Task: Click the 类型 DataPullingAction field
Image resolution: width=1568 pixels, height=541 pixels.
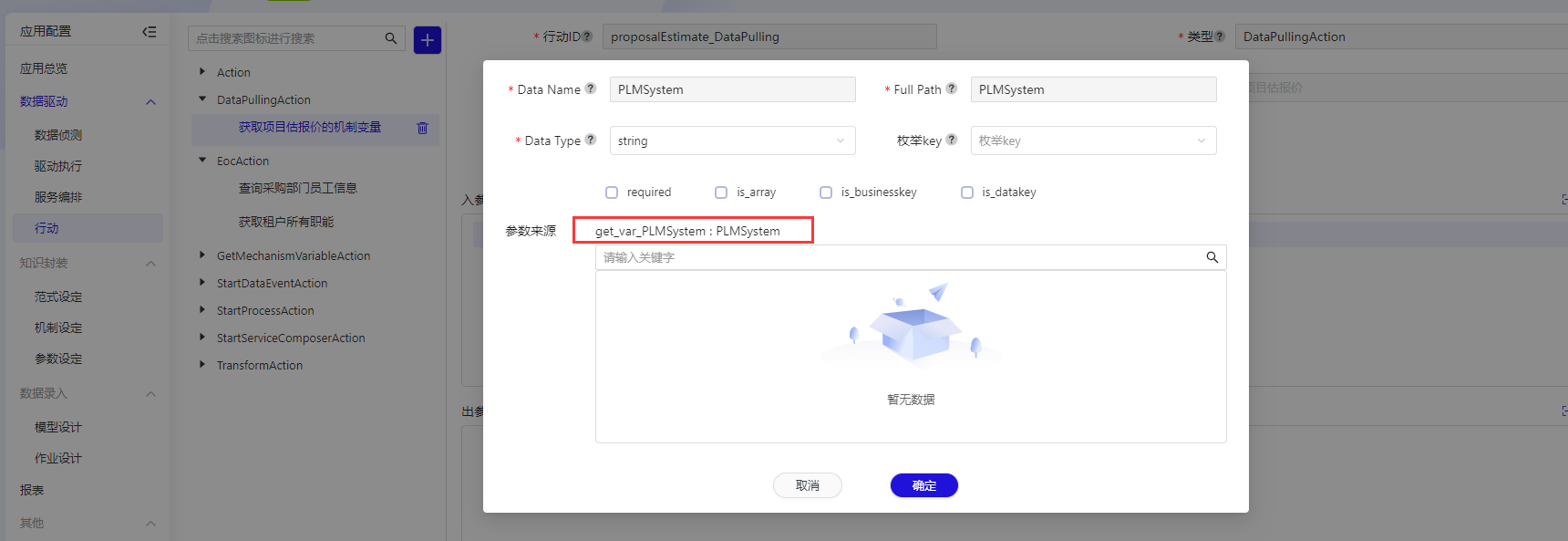Action: (x=1401, y=36)
